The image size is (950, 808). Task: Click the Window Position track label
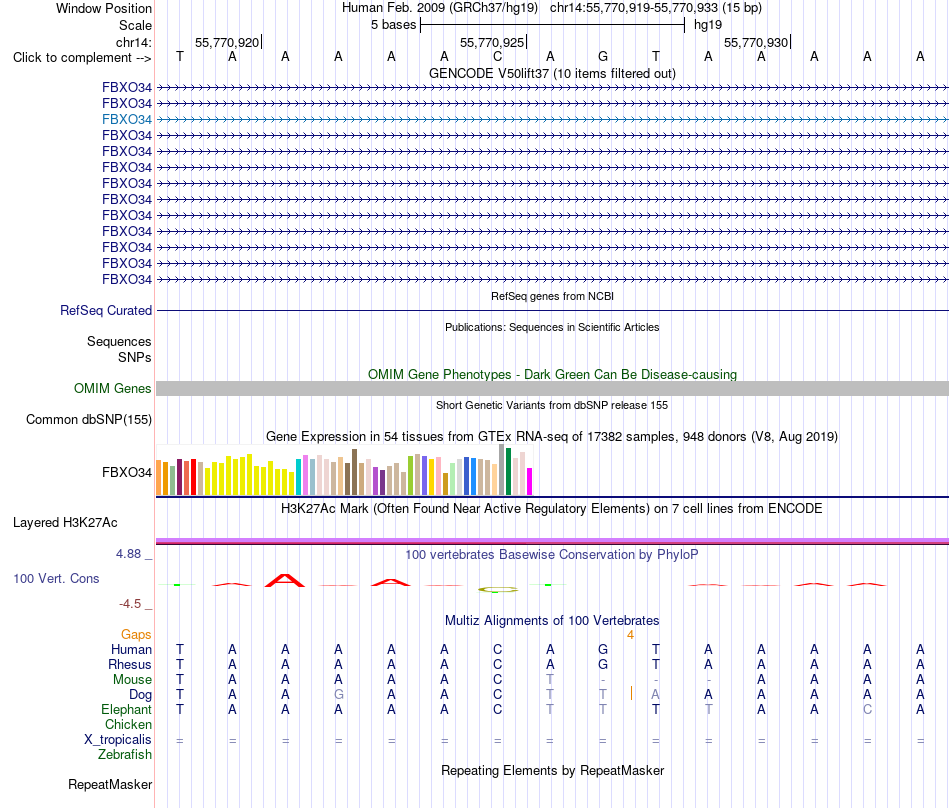click(104, 8)
